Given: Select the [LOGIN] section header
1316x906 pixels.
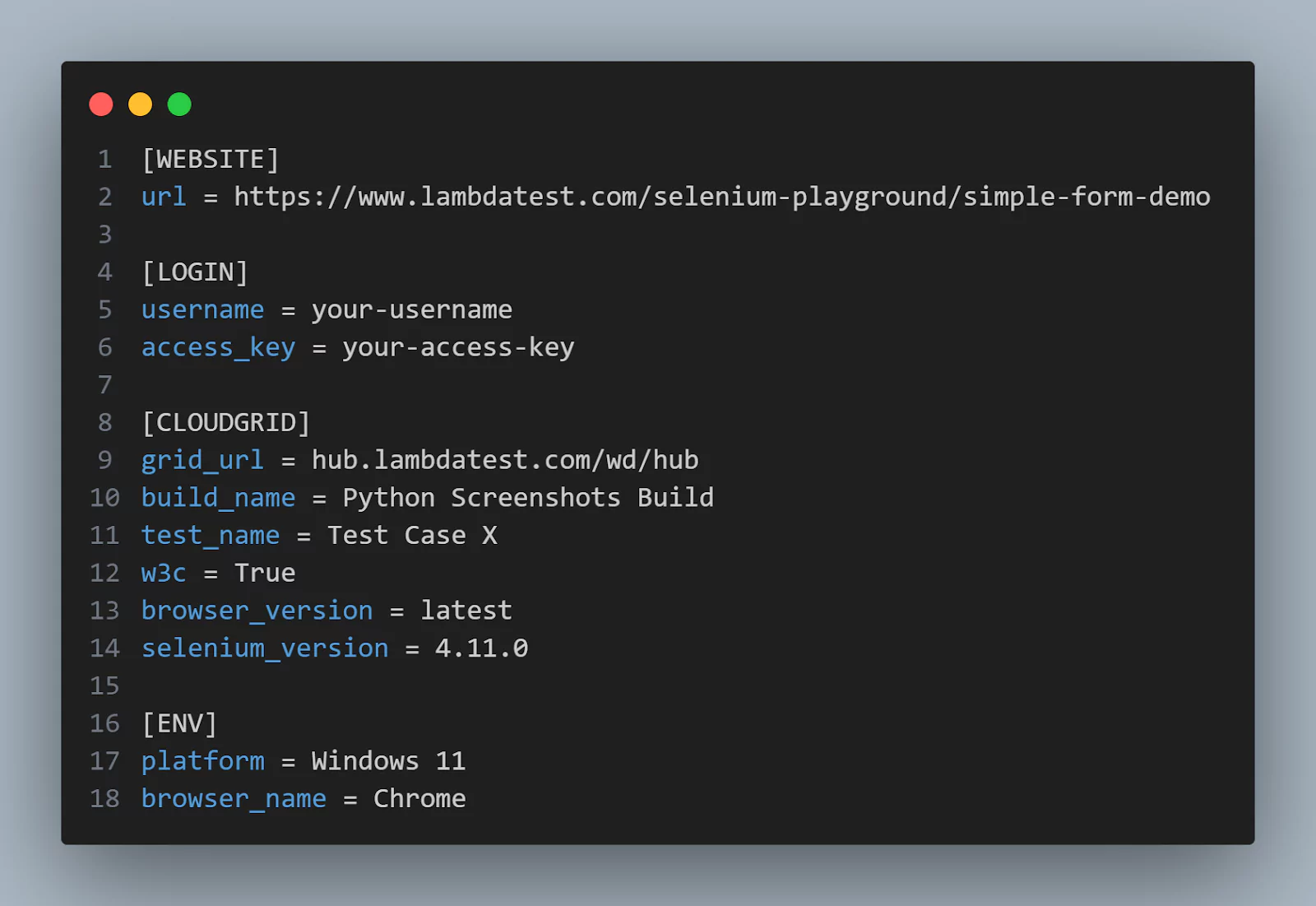Looking at the screenshot, I should pos(195,272).
